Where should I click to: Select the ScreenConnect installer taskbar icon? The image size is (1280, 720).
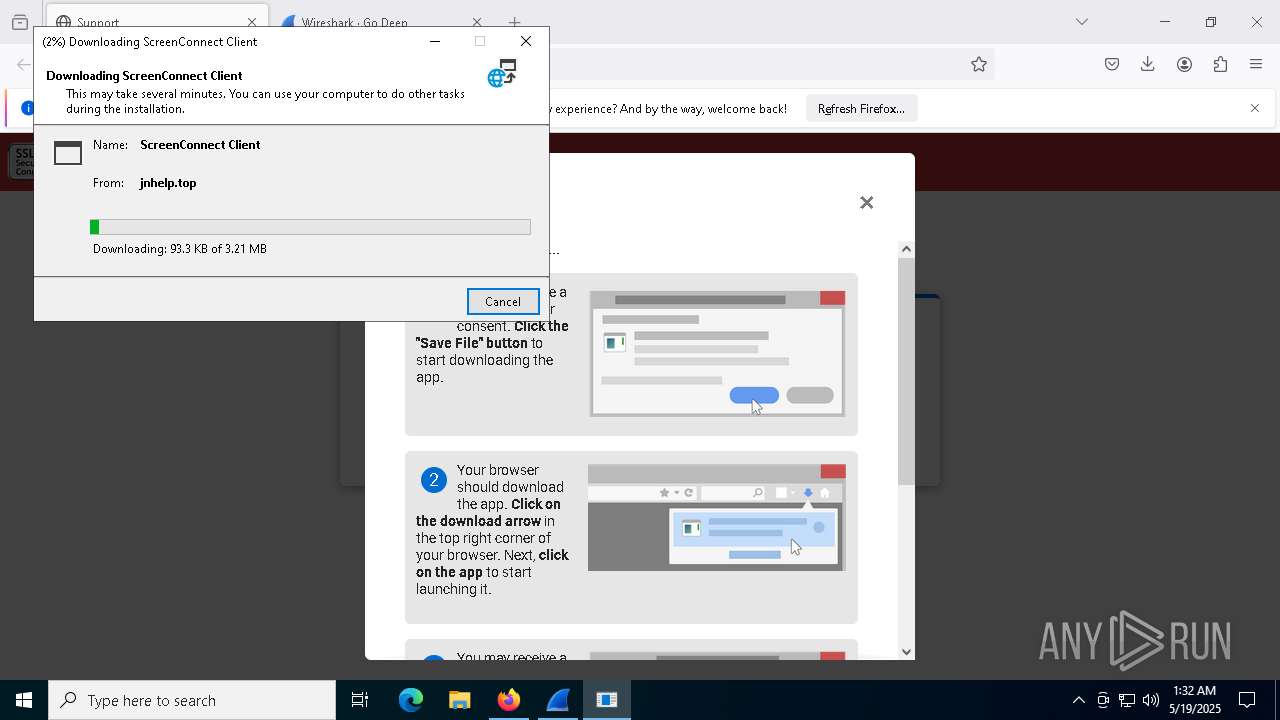606,700
